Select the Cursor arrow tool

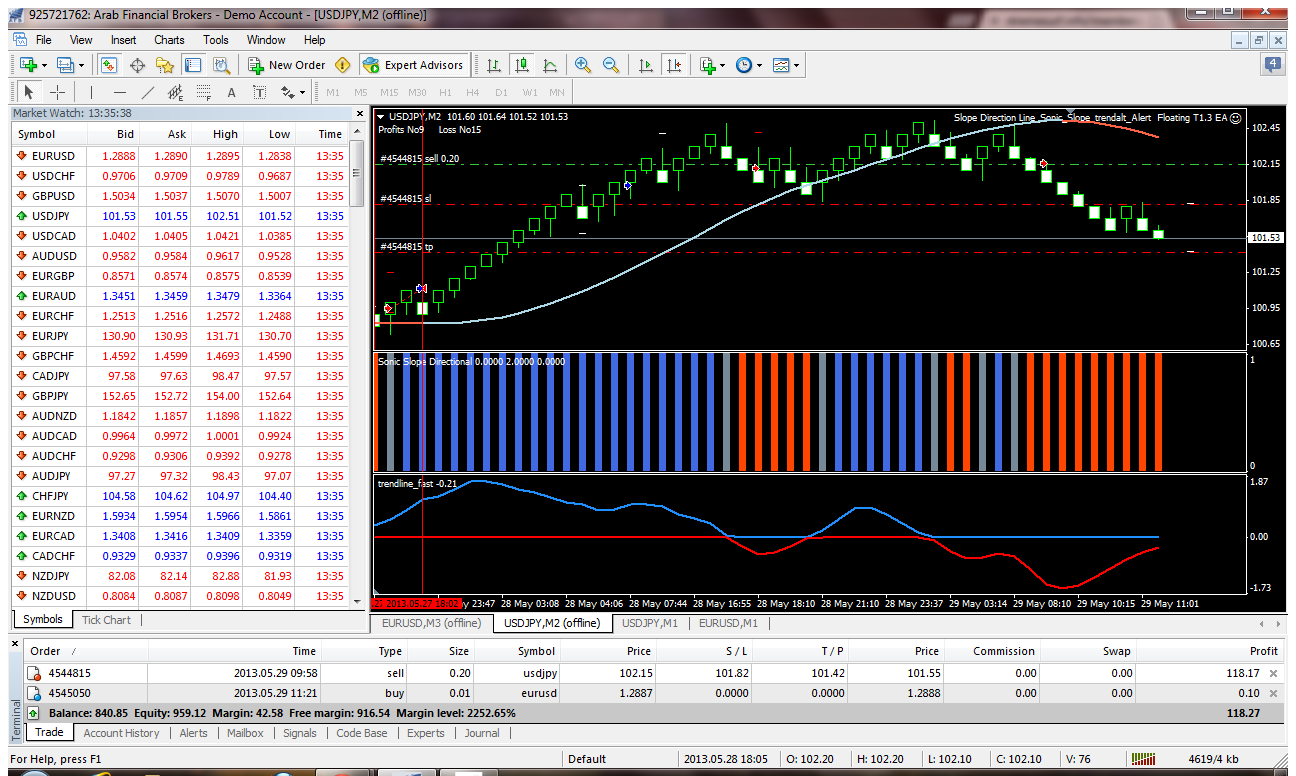(29, 92)
